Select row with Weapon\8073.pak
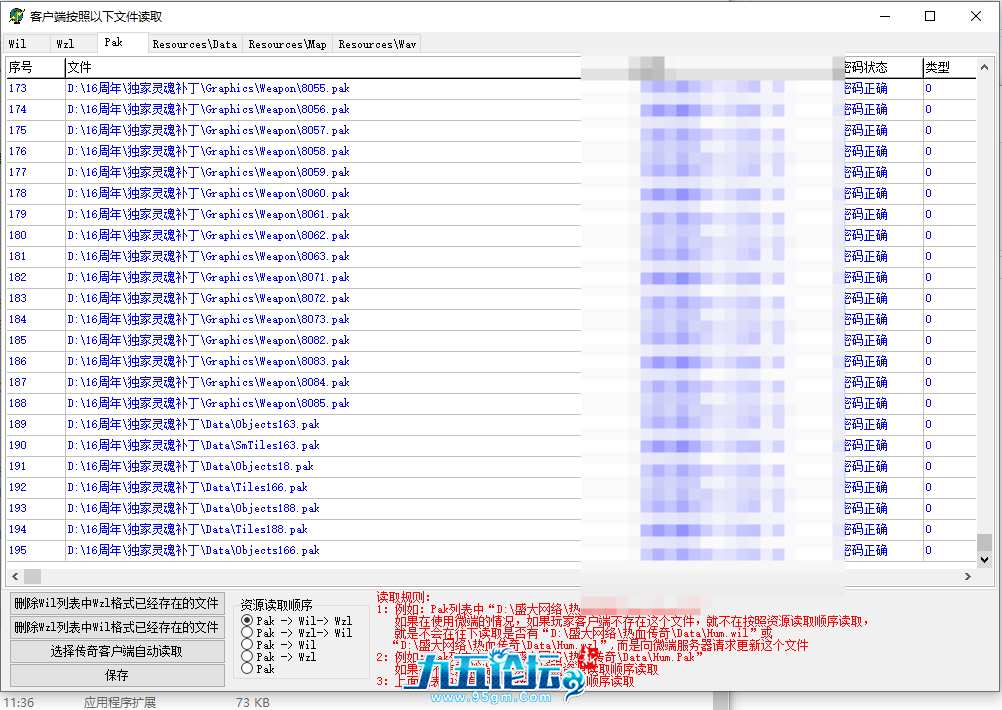1002x710 pixels. point(491,320)
